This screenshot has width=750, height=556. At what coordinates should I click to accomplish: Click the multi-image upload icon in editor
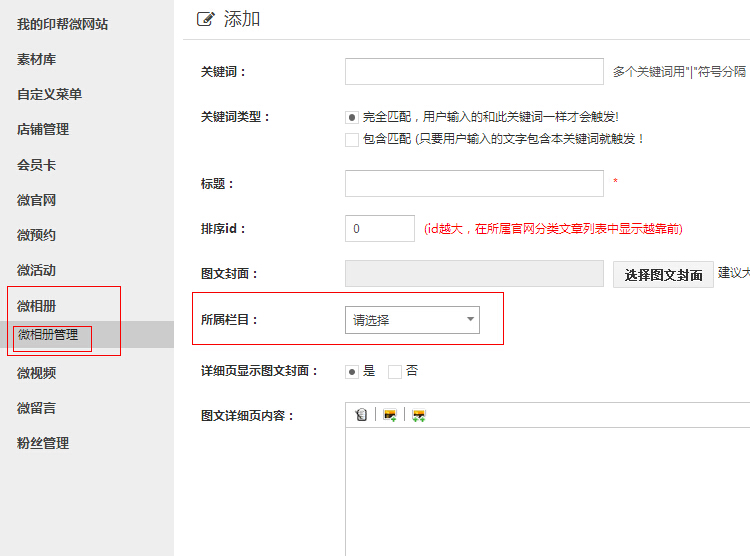coord(419,415)
